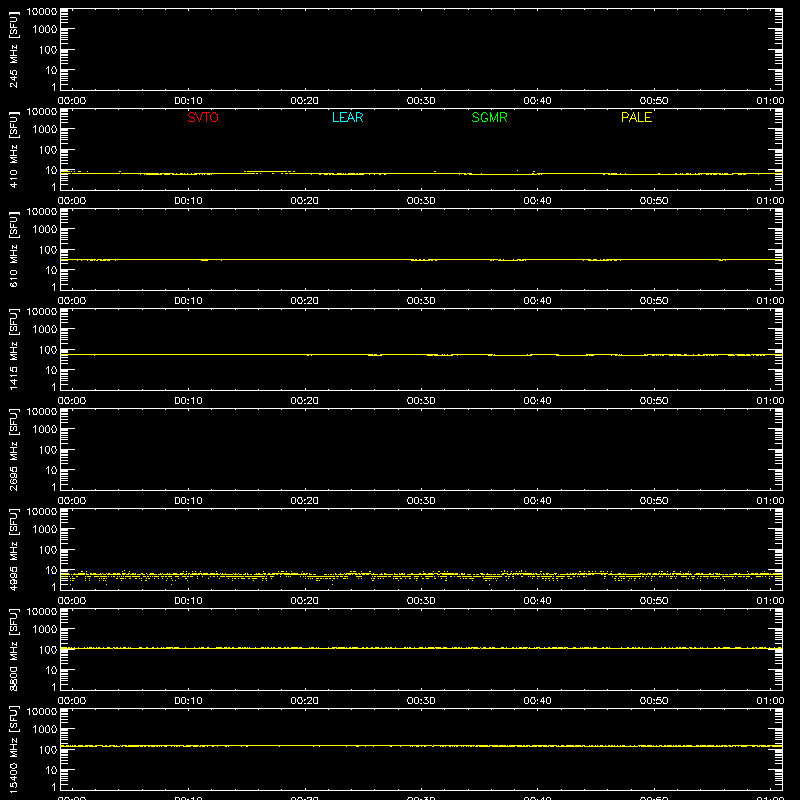Image resolution: width=800 pixels, height=800 pixels.
Task: Select the 245 MHz [SFU] axis label
Action: (13, 50)
